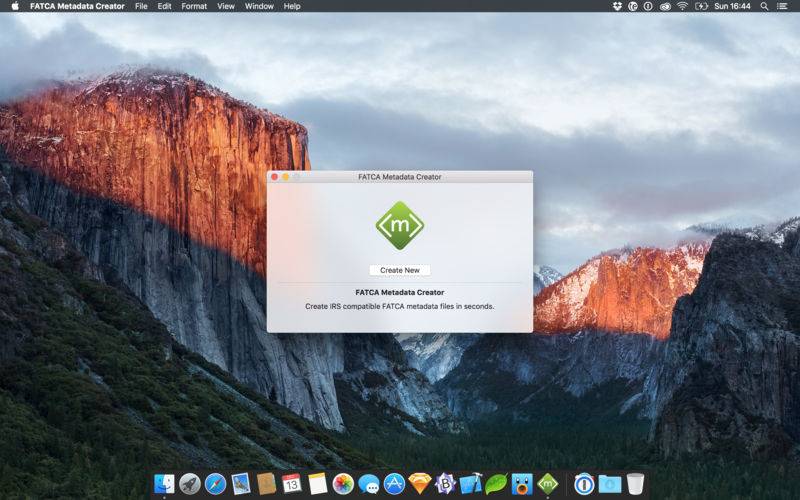Open Spotlight search magnifier

[764, 6]
